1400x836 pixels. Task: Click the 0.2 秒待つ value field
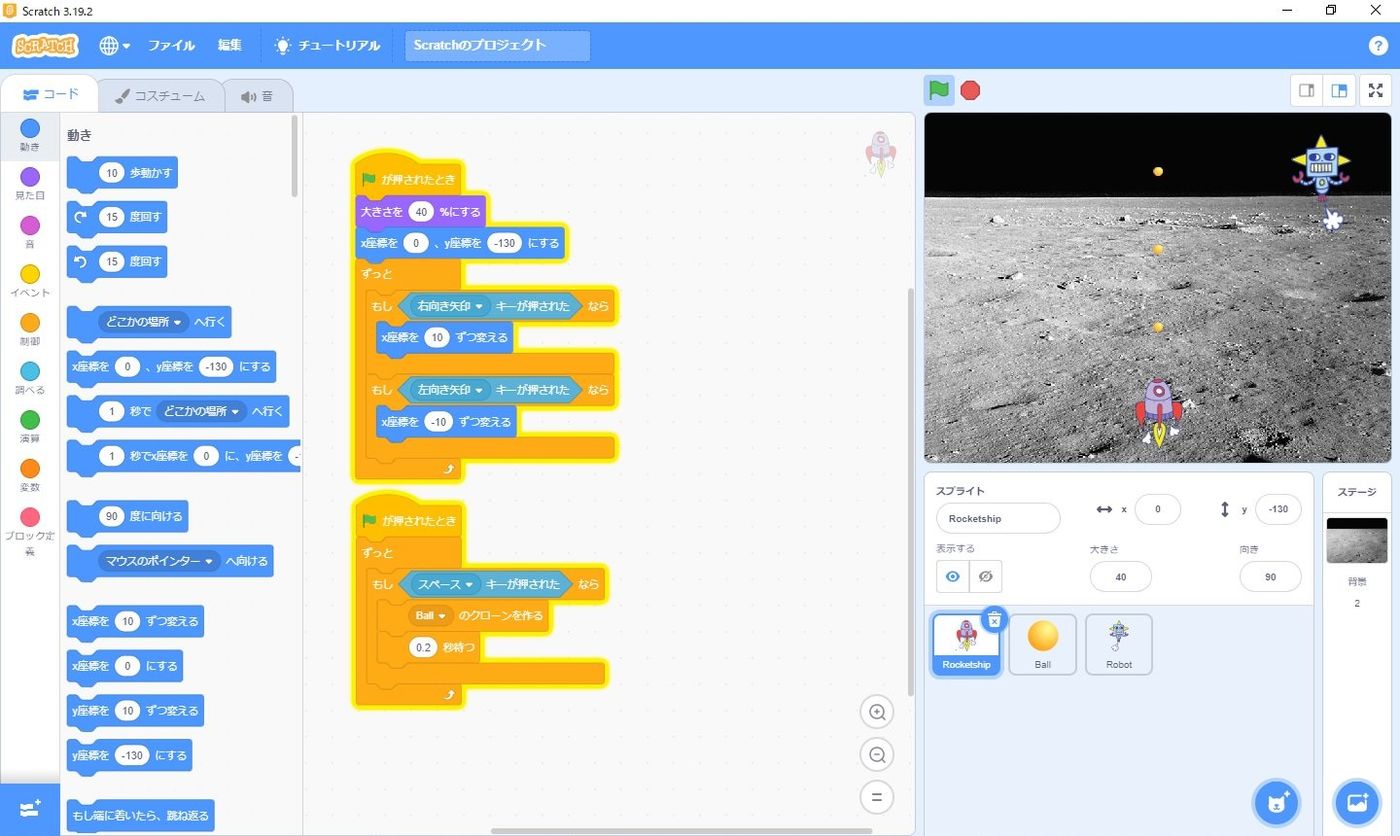point(423,648)
